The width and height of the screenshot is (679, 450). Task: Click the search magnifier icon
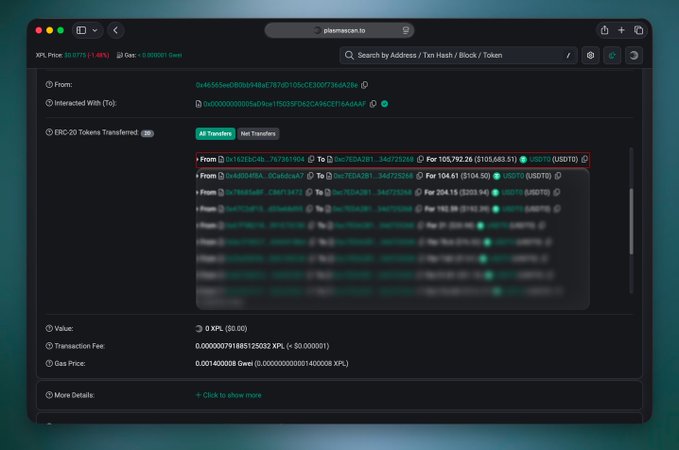tap(349, 55)
